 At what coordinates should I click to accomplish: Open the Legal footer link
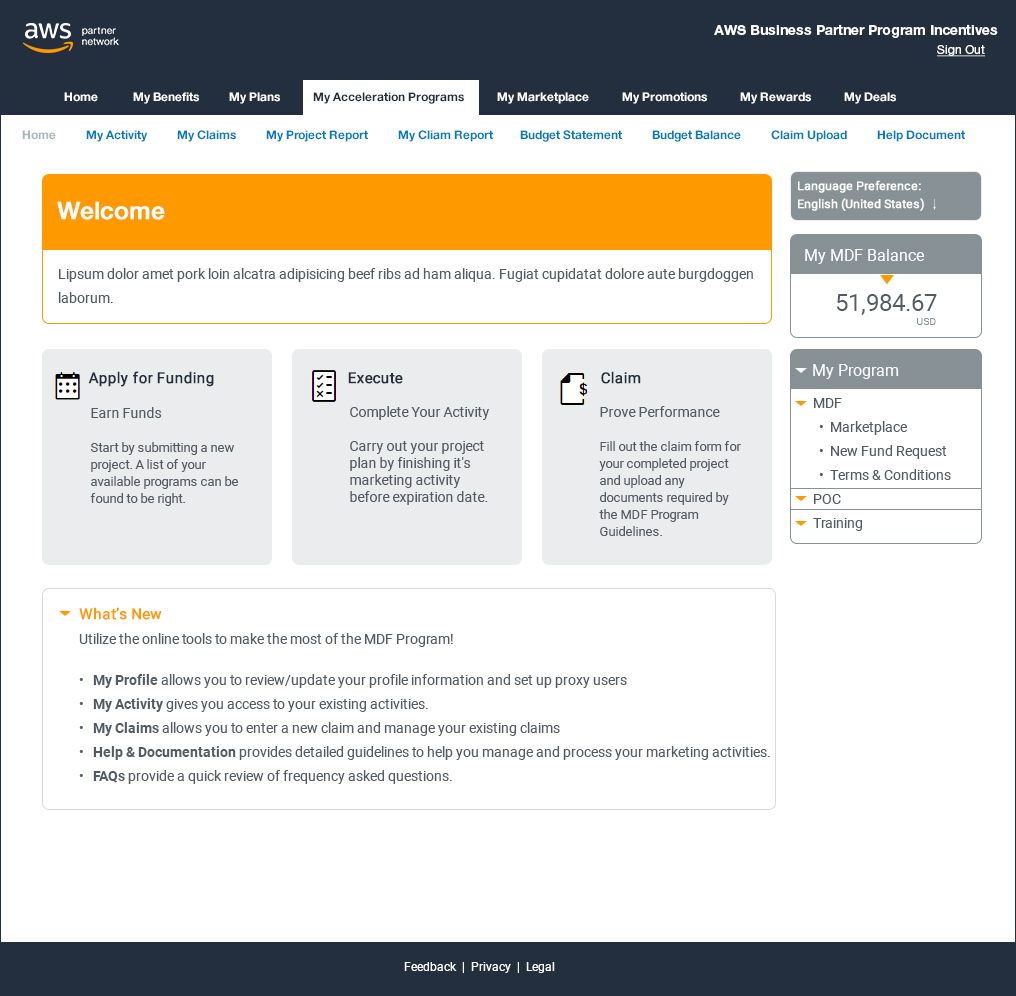(540, 967)
